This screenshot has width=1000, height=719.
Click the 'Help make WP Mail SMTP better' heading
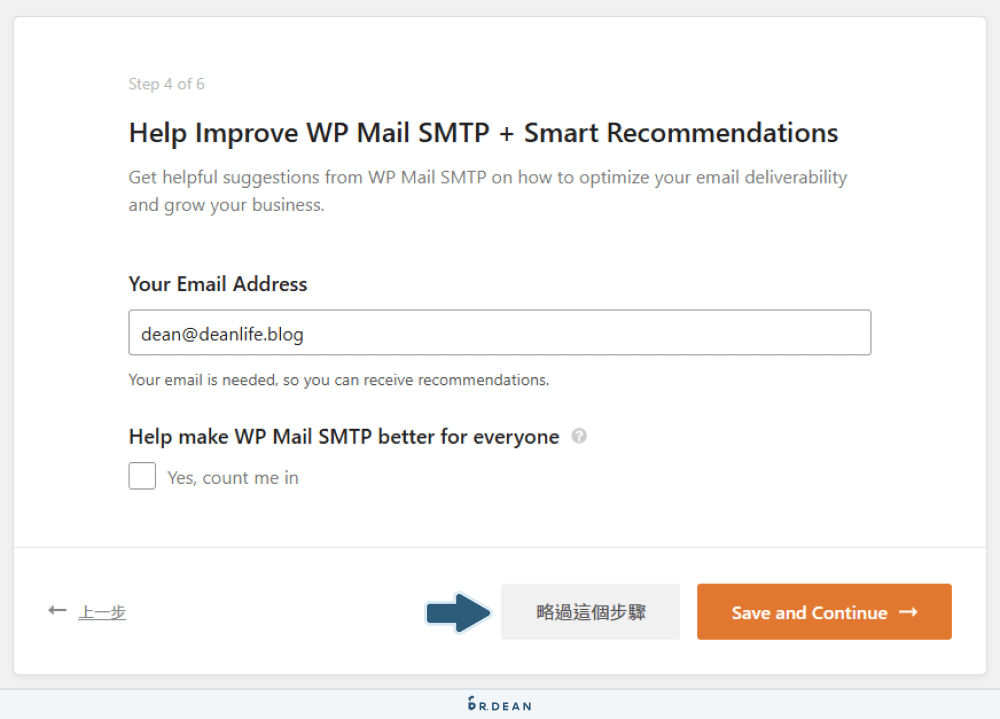pos(343,436)
